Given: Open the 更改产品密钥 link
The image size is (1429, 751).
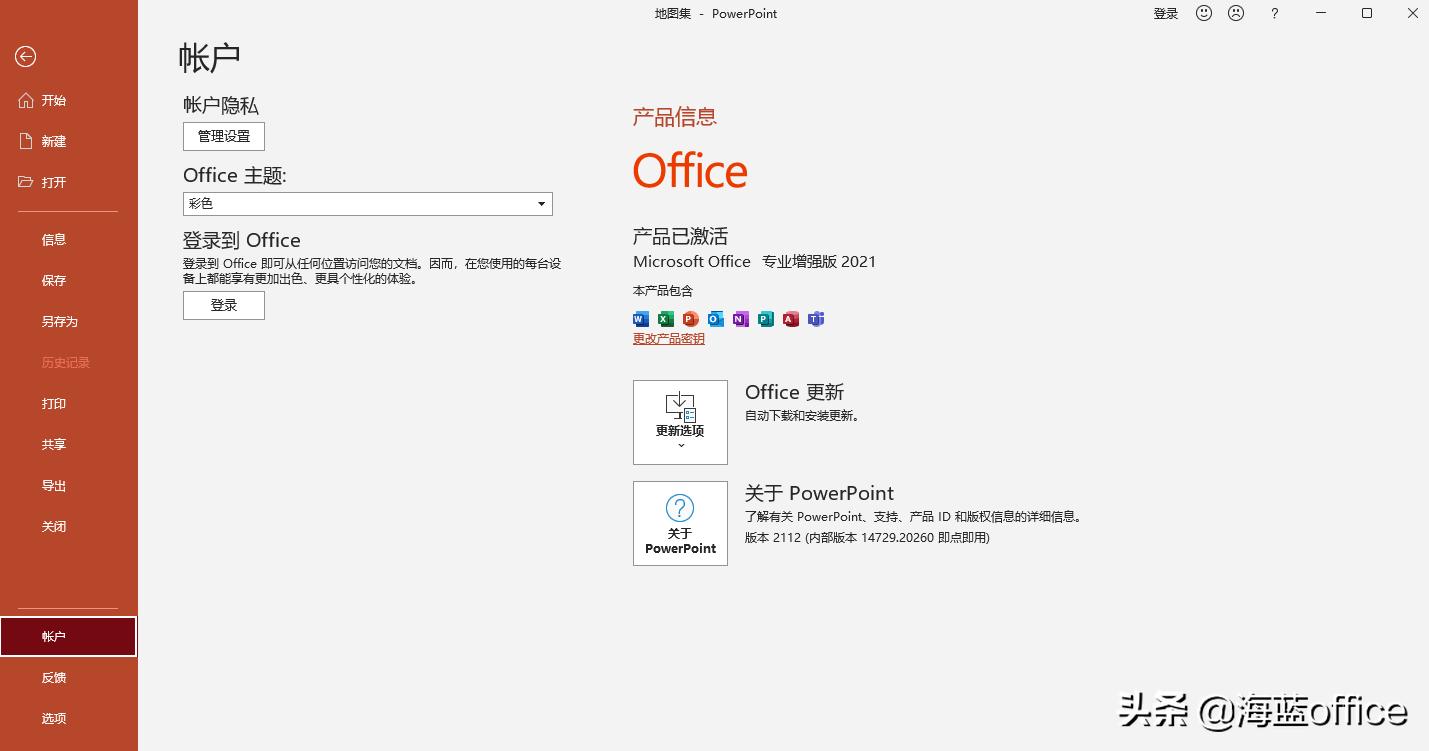Looking at the screenshot, I should tap(667, 338).
